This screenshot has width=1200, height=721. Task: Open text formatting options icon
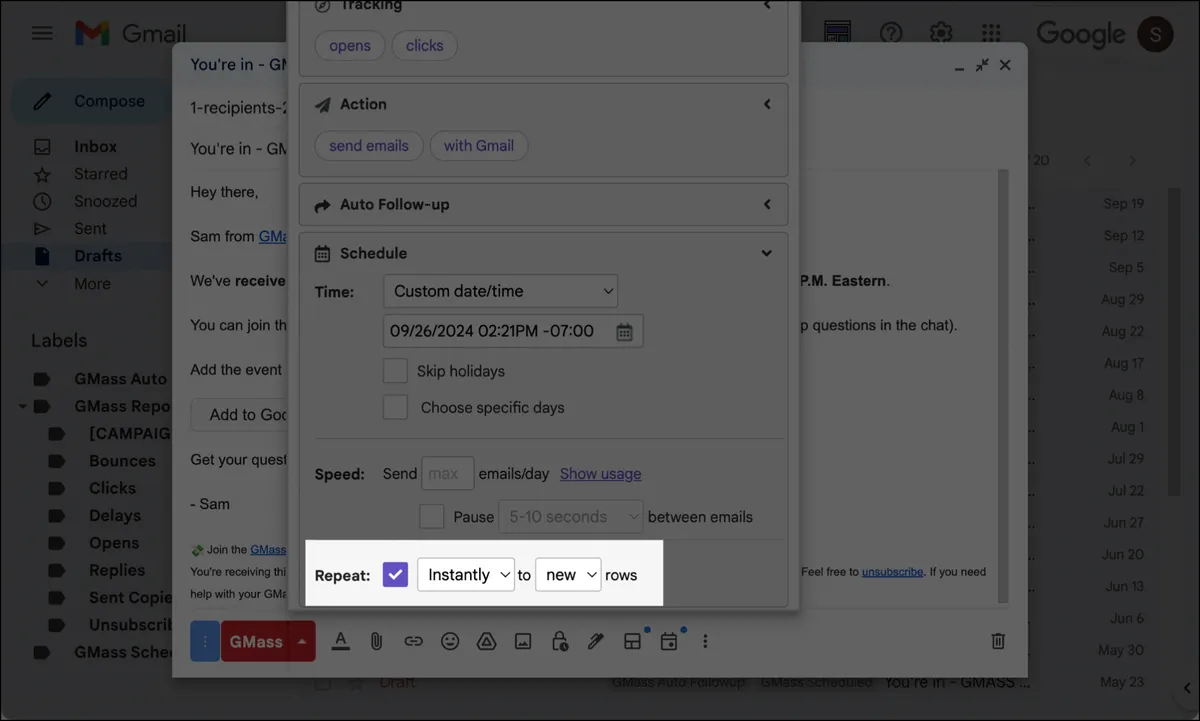click(340, 641)
